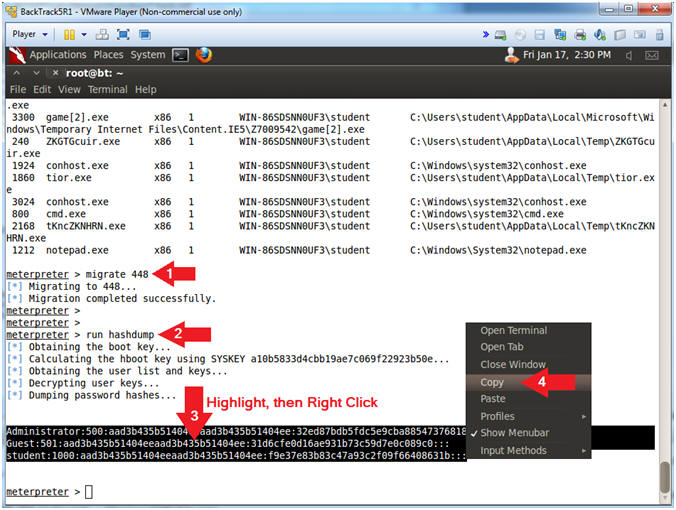Click the terminal scrollbar up arrow
676x510 pixels.
coord(665,104)
